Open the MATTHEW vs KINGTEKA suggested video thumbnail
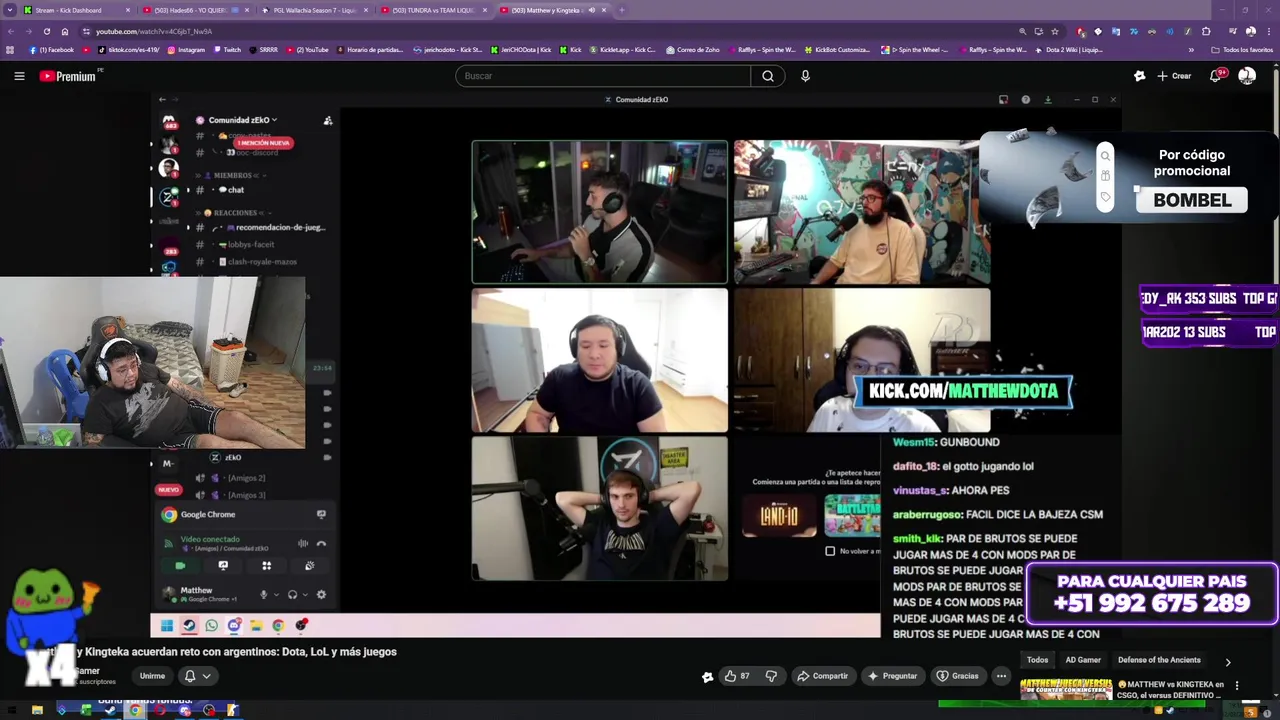The image size is (1280, 720). coord(1066,691)
